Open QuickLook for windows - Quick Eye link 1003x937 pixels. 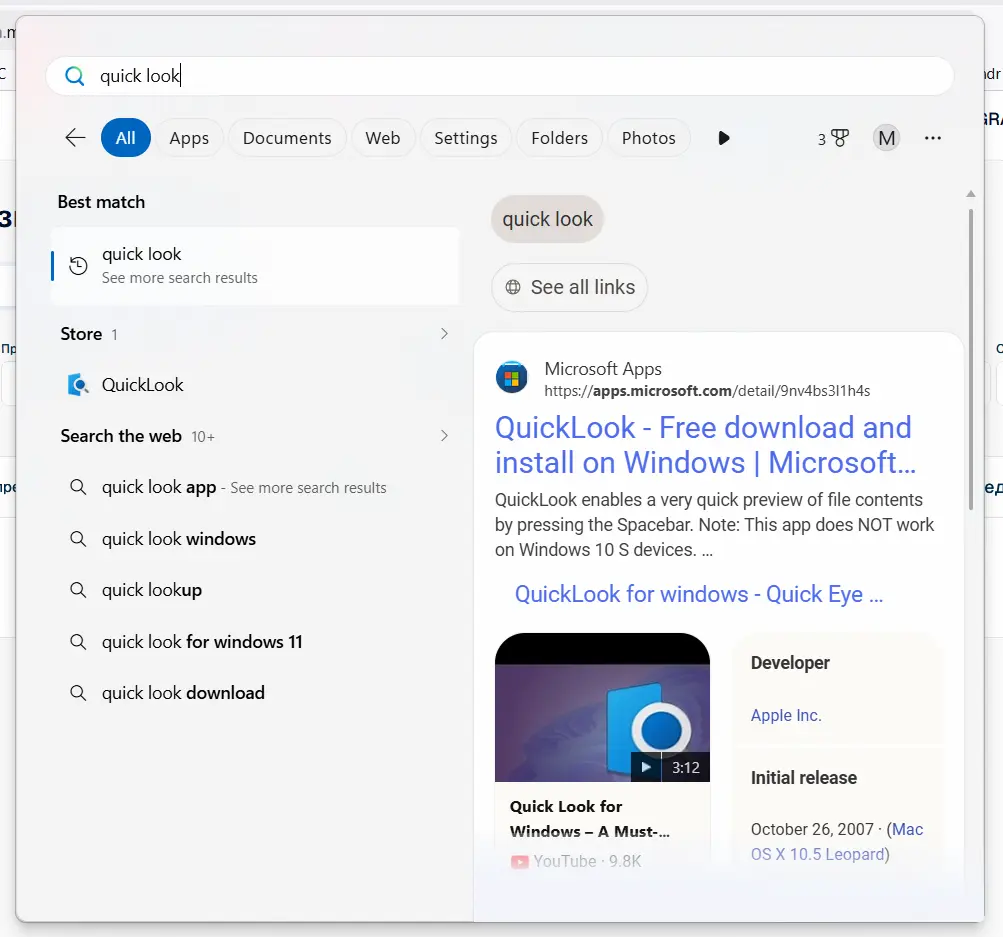click(x=699, y=594)
